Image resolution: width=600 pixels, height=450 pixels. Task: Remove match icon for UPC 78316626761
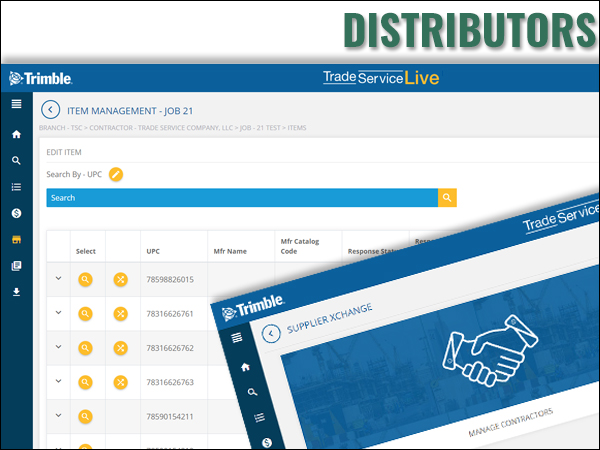coord(121,314)
